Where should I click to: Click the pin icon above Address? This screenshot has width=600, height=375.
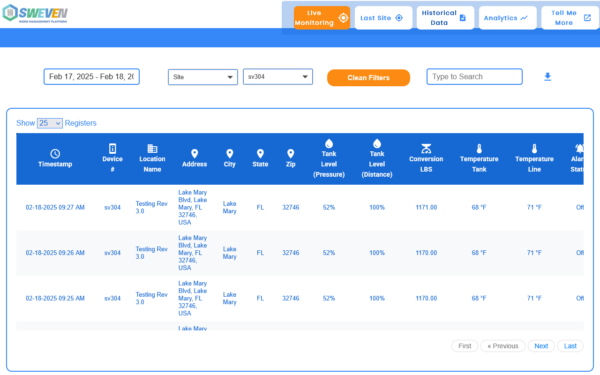pos(194,153)
